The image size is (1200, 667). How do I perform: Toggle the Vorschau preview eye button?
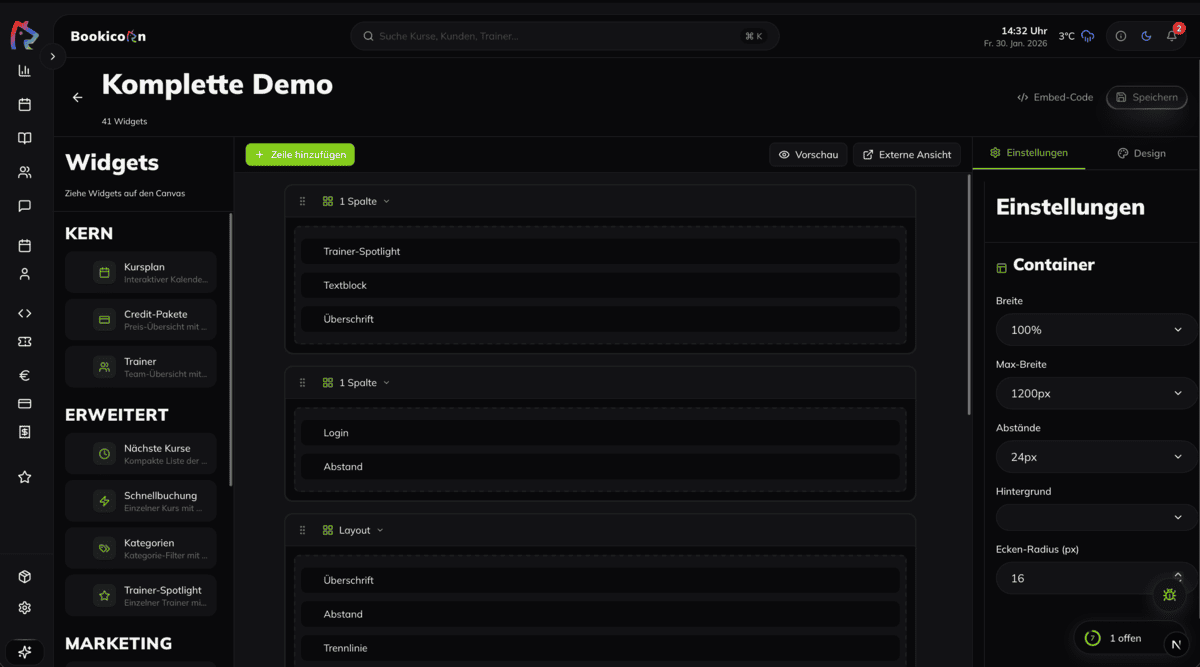pyautogui.click(x=808, y=155)
